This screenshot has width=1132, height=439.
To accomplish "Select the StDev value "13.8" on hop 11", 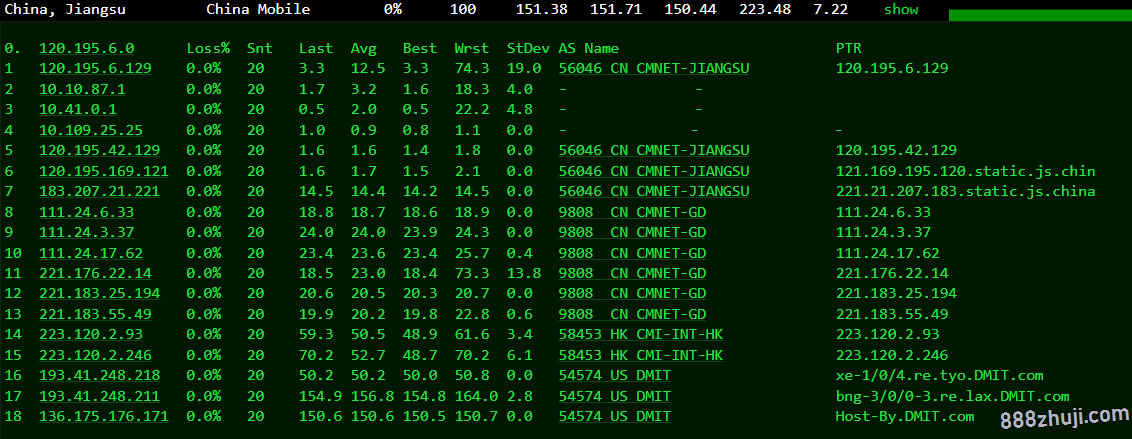I will (x=524, y=274).
